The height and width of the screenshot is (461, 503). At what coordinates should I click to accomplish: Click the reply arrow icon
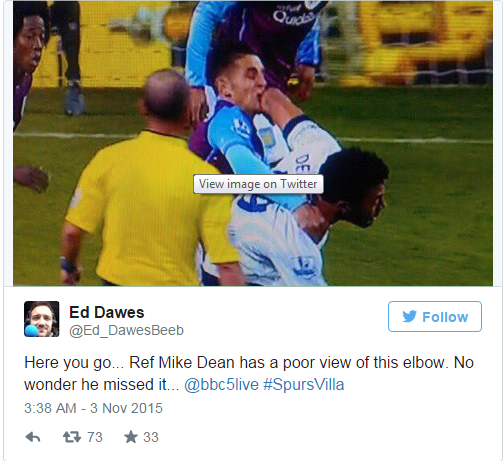click(x=33, y=437)
